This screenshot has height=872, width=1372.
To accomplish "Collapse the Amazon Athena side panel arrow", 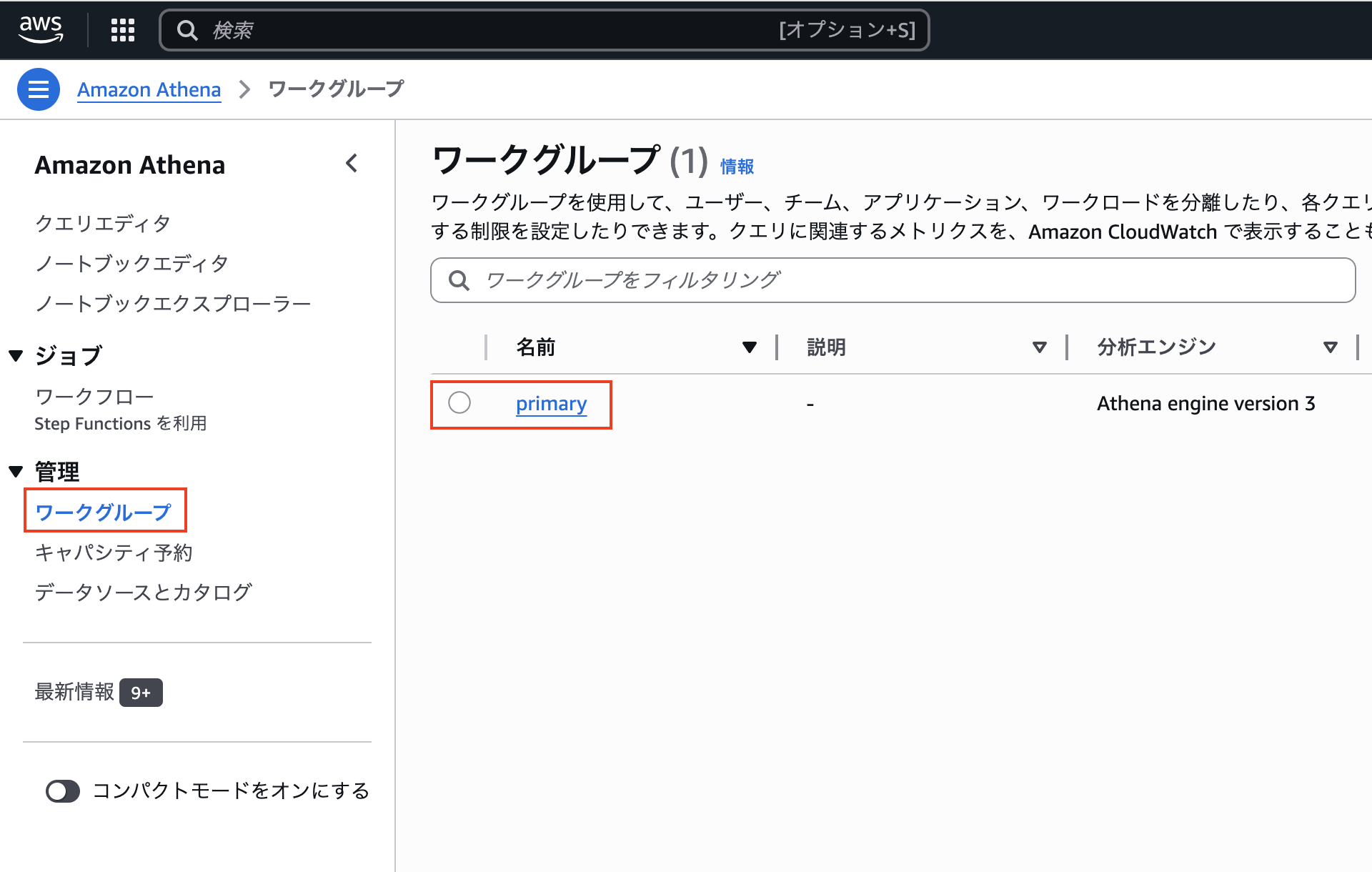I will pos(352,164).
